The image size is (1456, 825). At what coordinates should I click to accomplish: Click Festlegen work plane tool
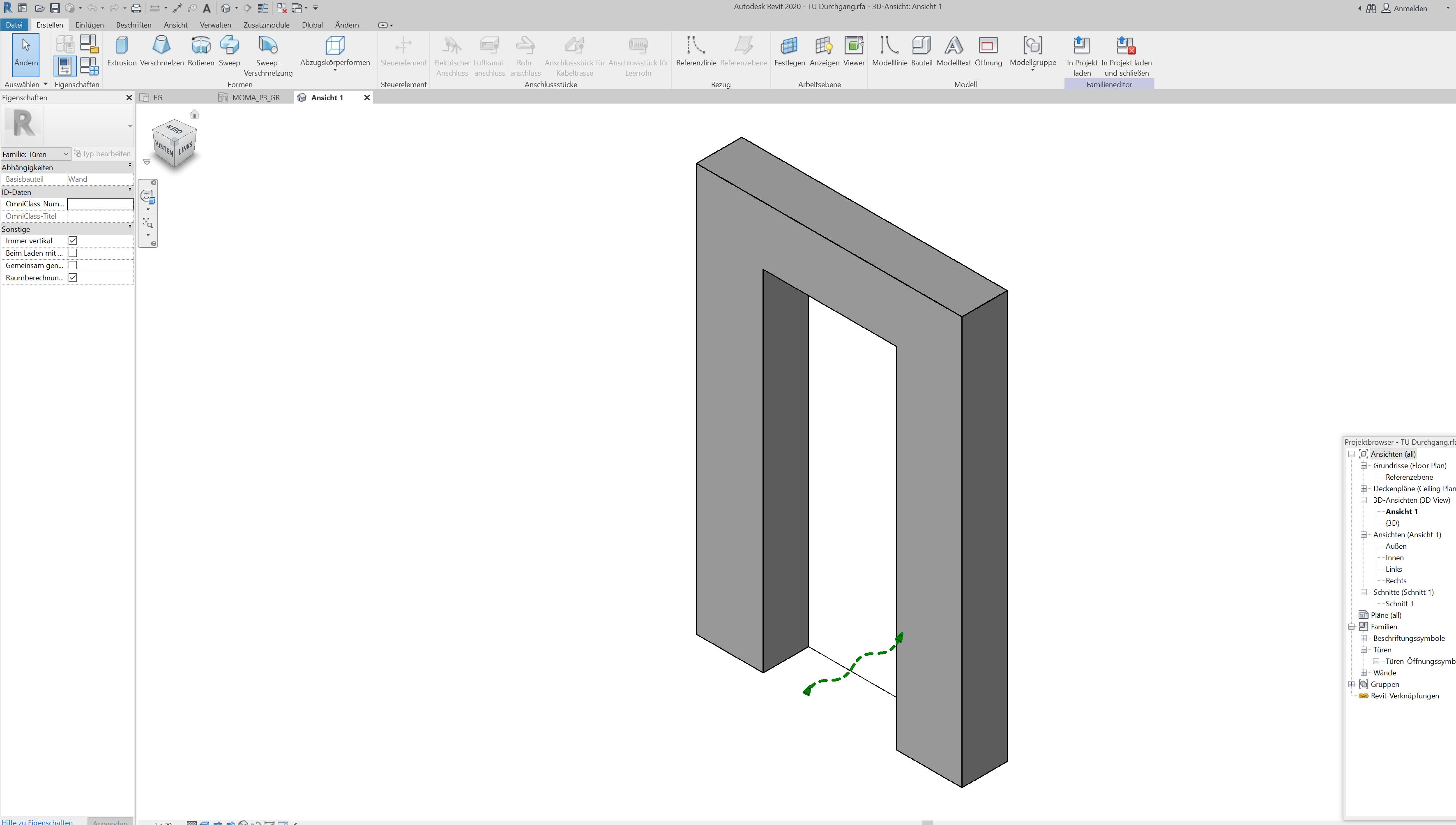[790, 51]
